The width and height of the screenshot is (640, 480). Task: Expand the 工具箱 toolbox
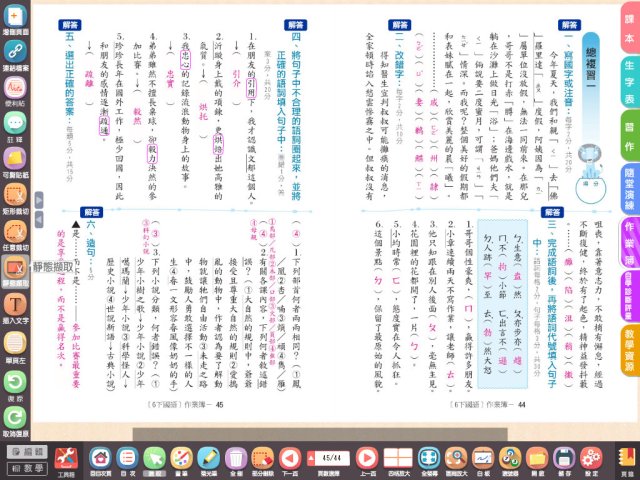(66, 458)
